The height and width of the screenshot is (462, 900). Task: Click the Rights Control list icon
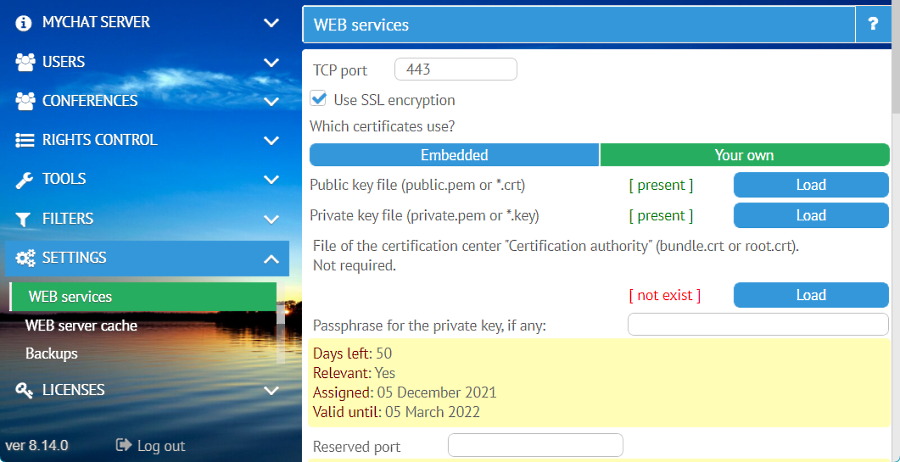[25, 140]
